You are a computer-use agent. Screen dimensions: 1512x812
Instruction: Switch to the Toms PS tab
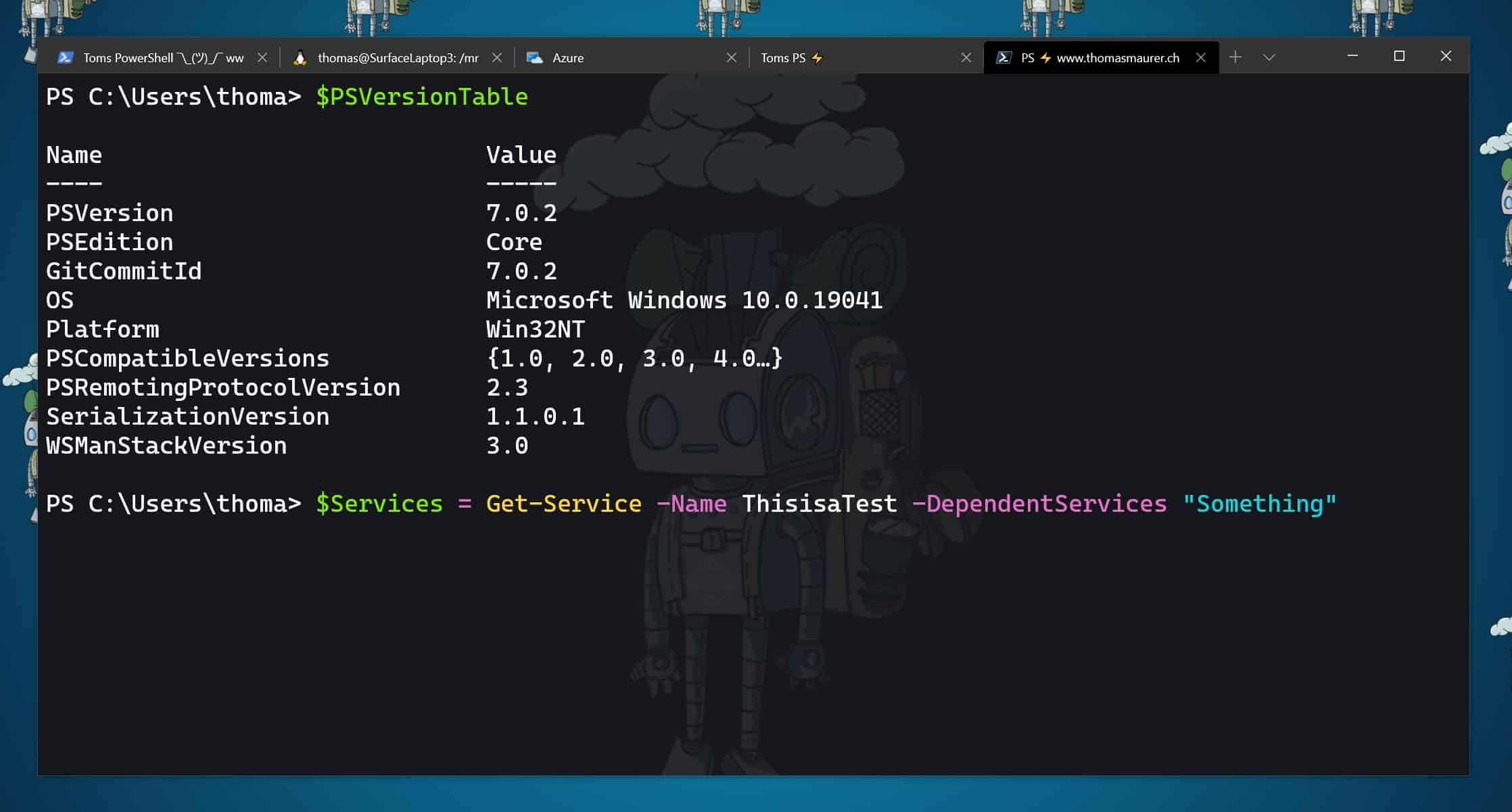pos(783,57)
